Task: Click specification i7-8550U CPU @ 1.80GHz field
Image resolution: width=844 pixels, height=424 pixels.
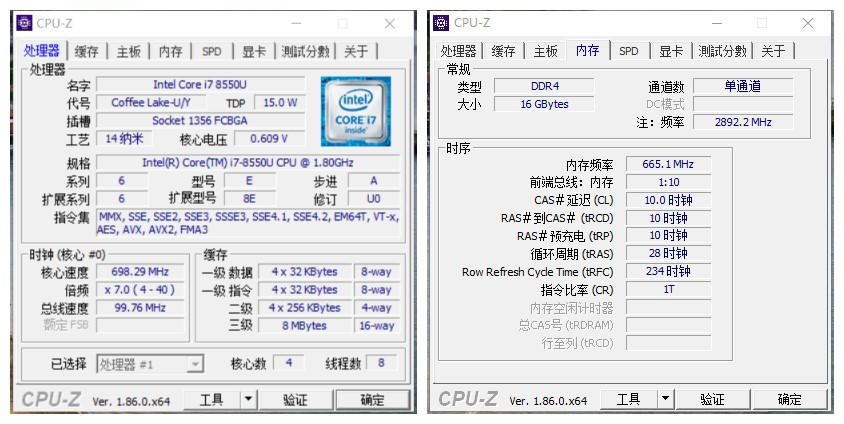Action: tap(248, 162)
